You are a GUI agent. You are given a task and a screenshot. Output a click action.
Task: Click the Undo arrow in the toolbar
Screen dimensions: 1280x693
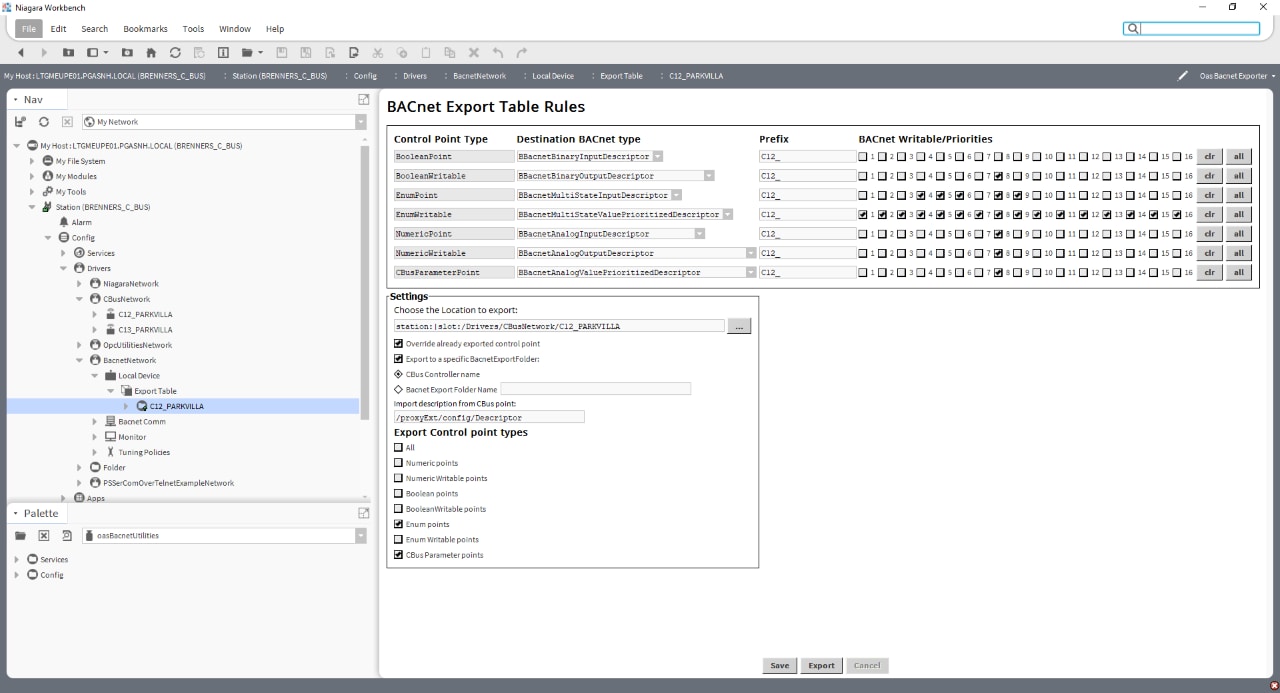pos(498,52)
